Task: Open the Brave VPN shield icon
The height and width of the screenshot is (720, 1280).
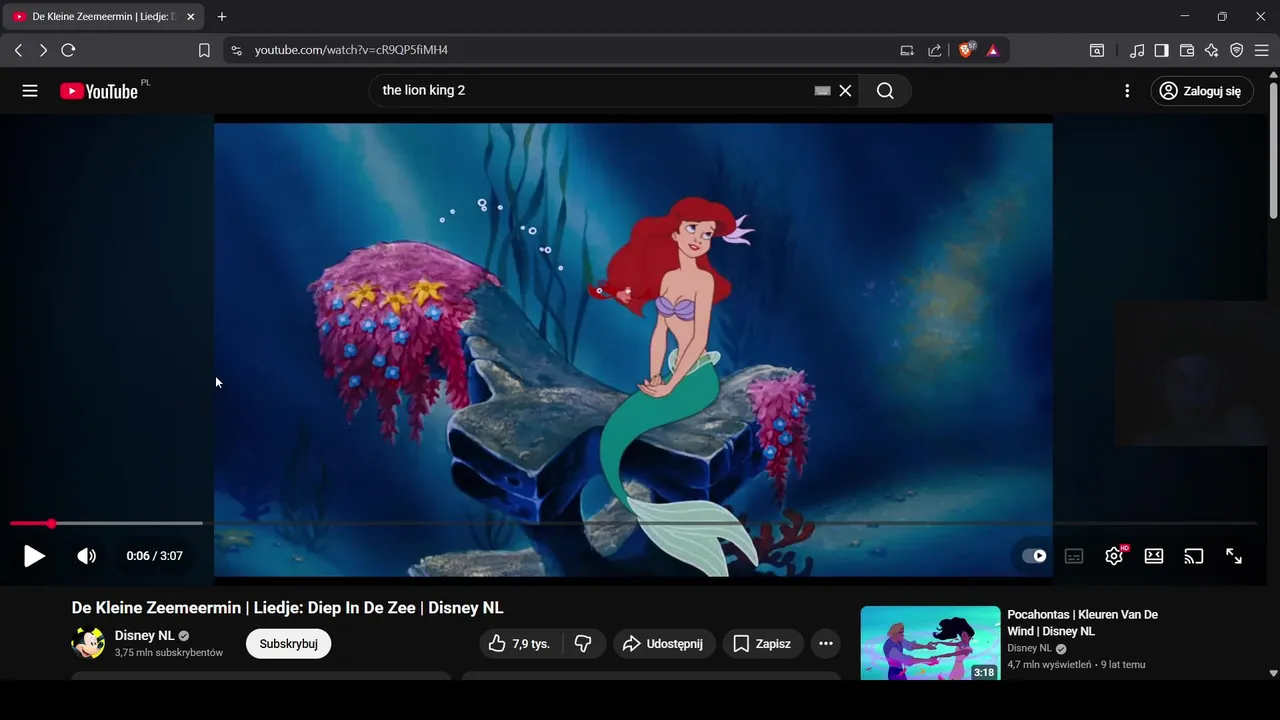Action: (1237, 50)
